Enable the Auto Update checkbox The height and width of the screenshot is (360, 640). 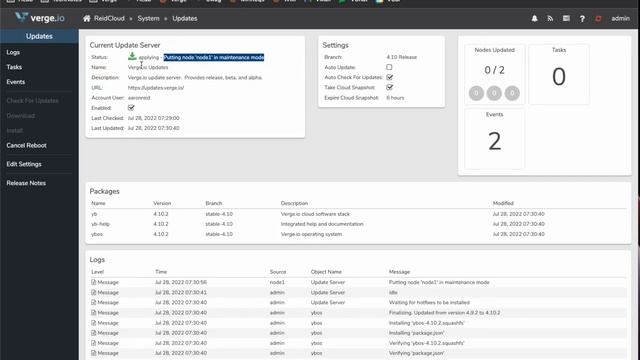pyautogui.click(x=389, y=67)
